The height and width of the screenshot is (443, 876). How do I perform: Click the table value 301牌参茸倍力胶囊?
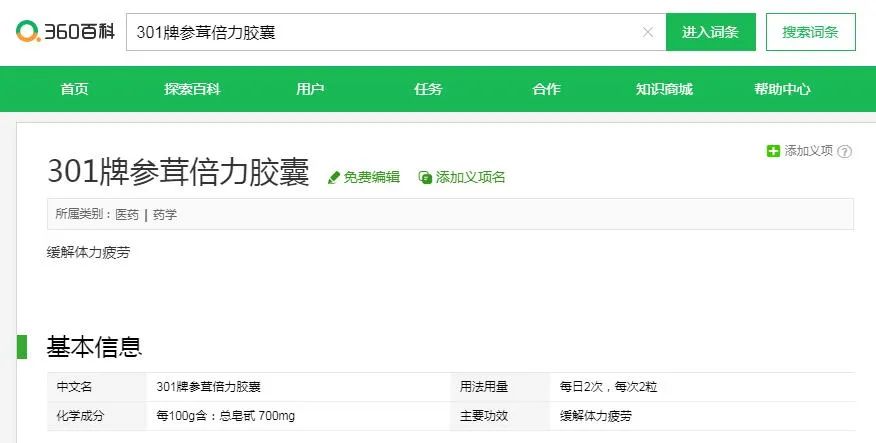tap(208, 387)
